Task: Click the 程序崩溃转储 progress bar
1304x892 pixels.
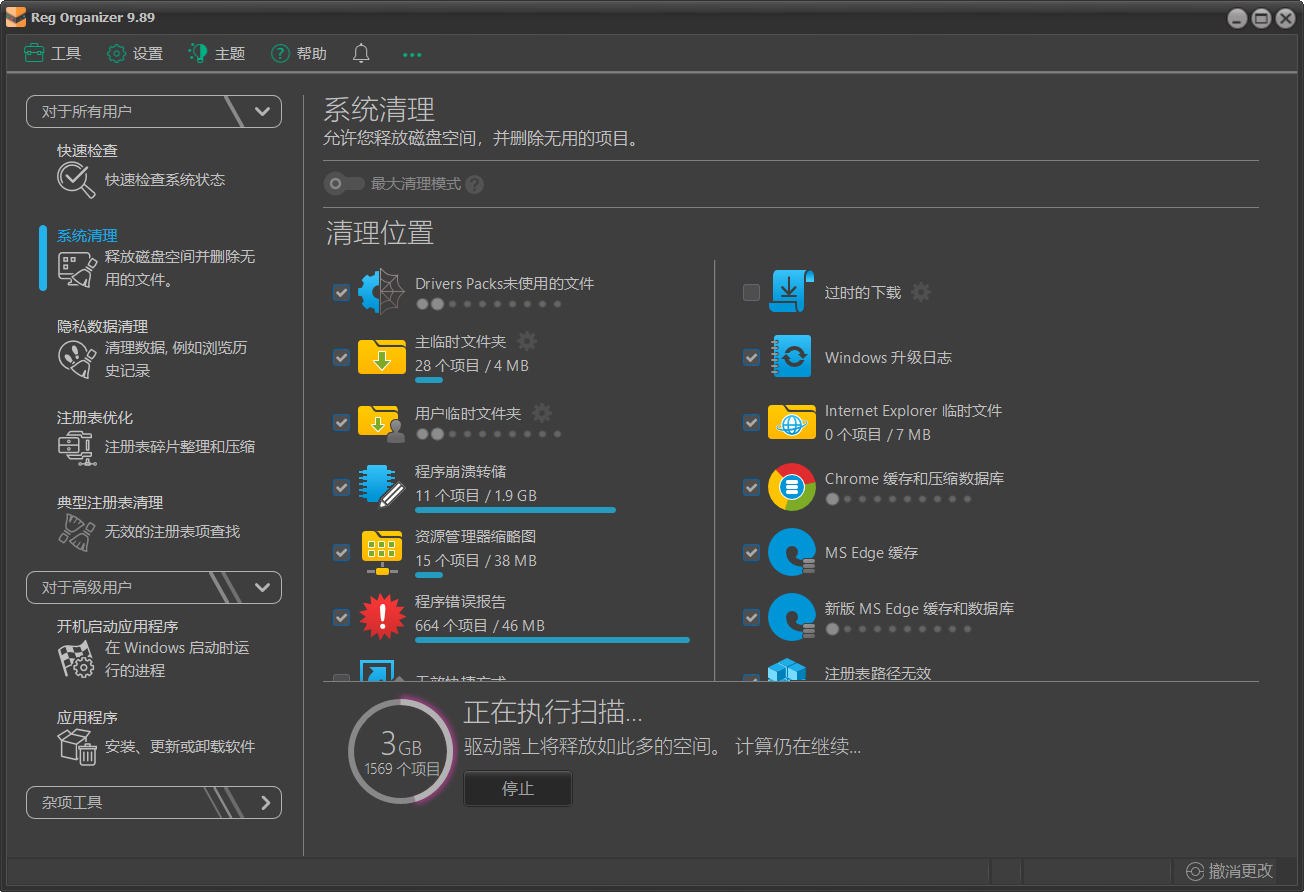Action: click(x=515, y=510)
